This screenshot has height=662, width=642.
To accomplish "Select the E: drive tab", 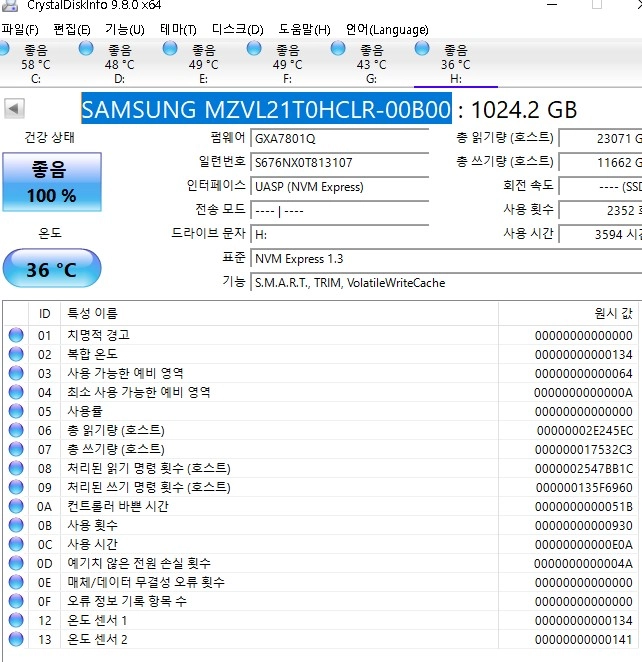I will [x=203, y=64].
